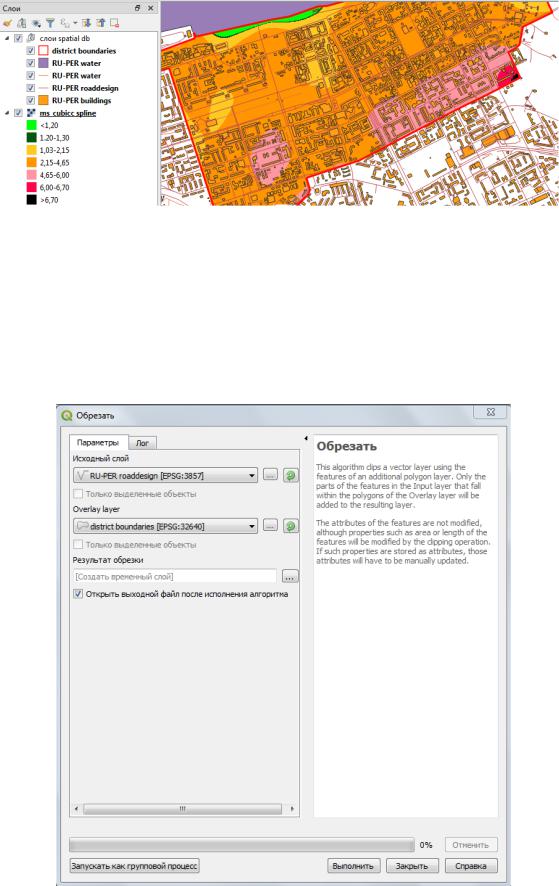Click the Результат обрезки output field
The image size is (559, 886).
click(175, 576)
